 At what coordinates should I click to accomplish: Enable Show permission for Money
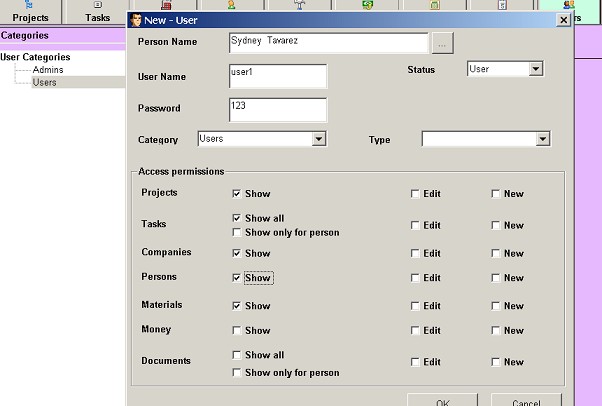237,331
